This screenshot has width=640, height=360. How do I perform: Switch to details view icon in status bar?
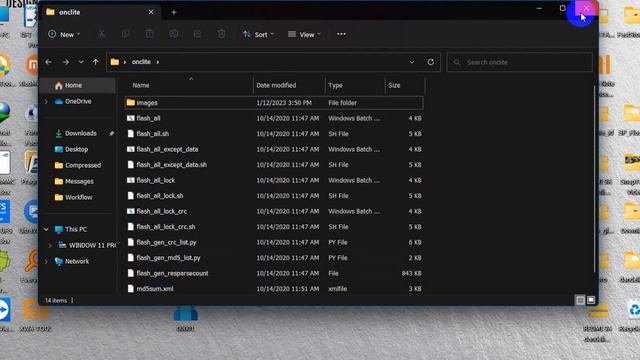[580, 300]
